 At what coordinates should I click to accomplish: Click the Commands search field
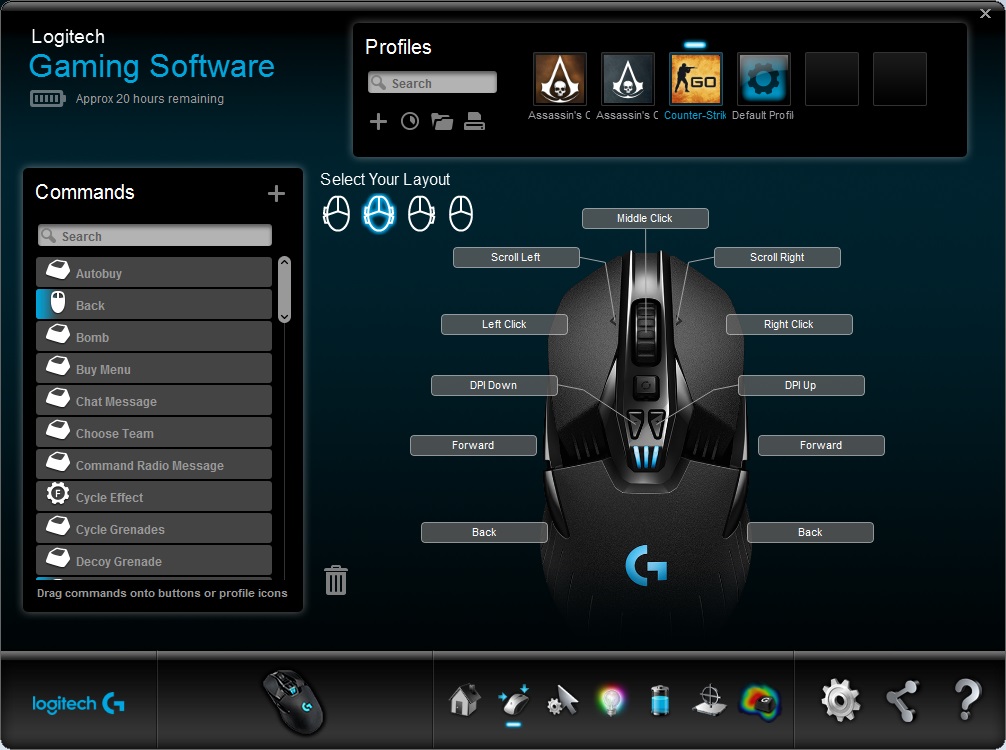155,235
